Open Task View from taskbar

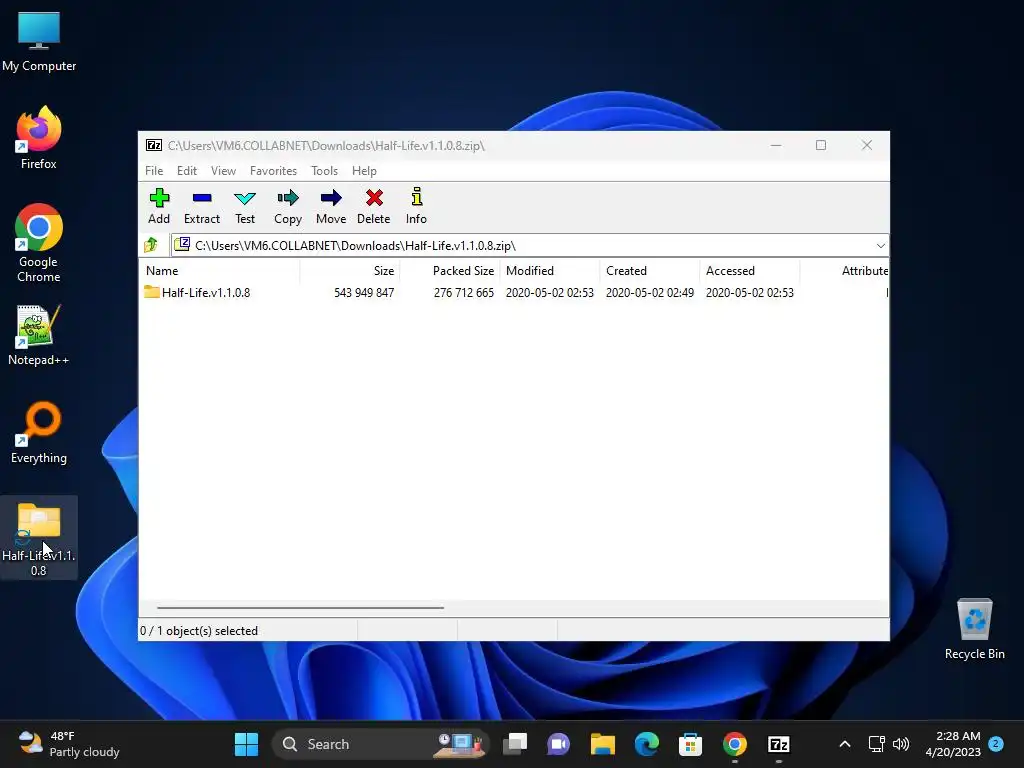515,744
